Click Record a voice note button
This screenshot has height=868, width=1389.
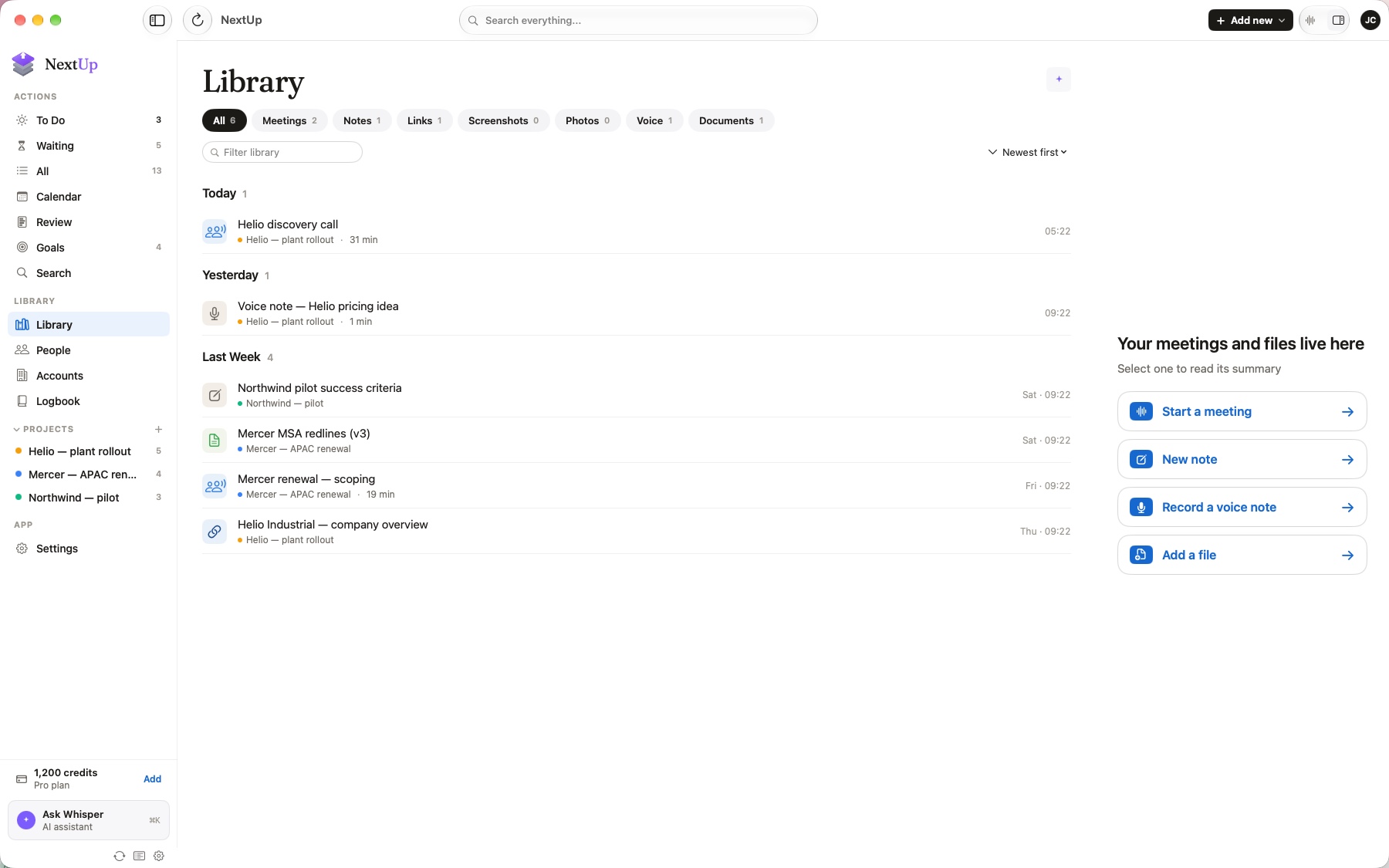pyautogui.click(x=1242, y=507)
